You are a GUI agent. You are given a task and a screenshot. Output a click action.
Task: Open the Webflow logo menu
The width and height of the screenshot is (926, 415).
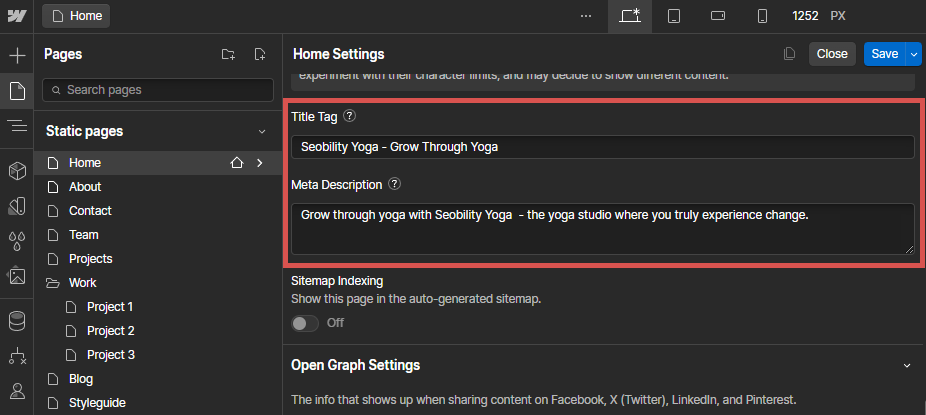point(17,16)
